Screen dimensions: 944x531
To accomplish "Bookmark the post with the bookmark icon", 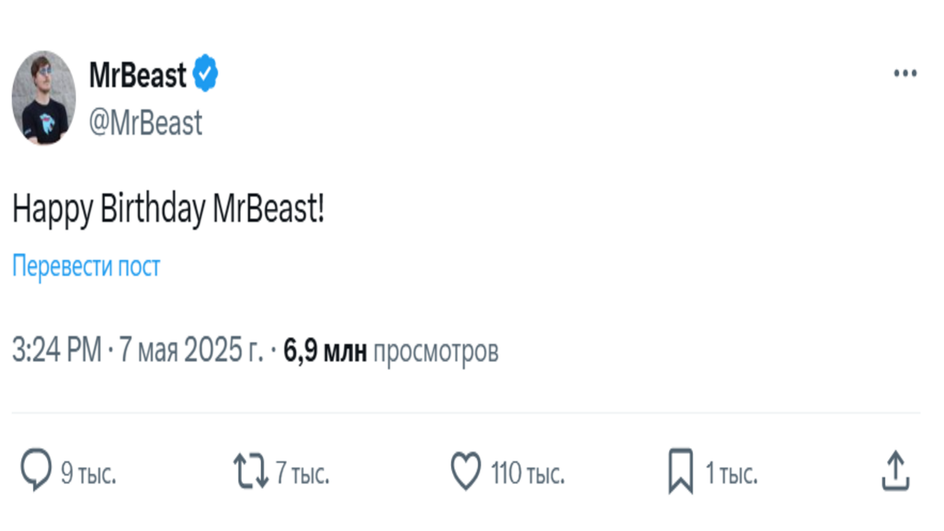I will click(x=681, y=471).
